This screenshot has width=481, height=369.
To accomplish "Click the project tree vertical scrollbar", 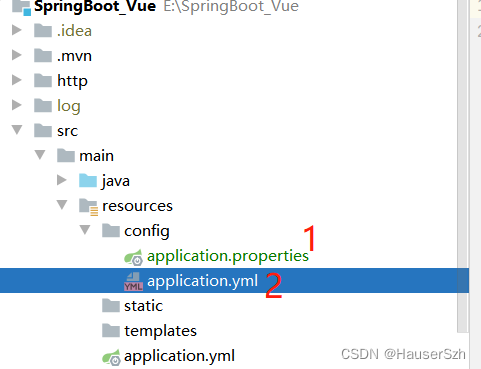I will point(463,166).
